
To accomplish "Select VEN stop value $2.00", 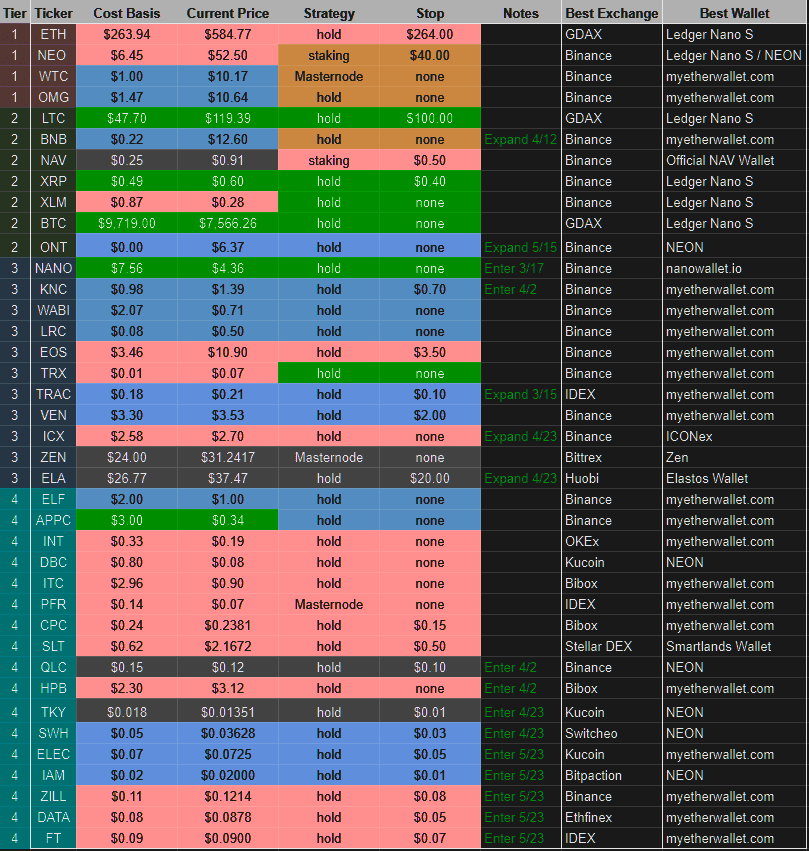I will (x=430, y=415).
